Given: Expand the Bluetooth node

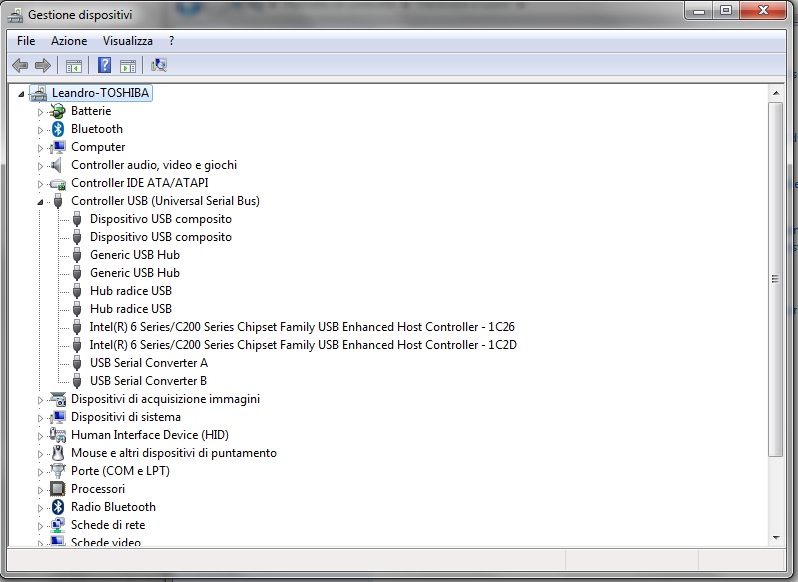Looking at the screenshot, I should pos(40,130).
